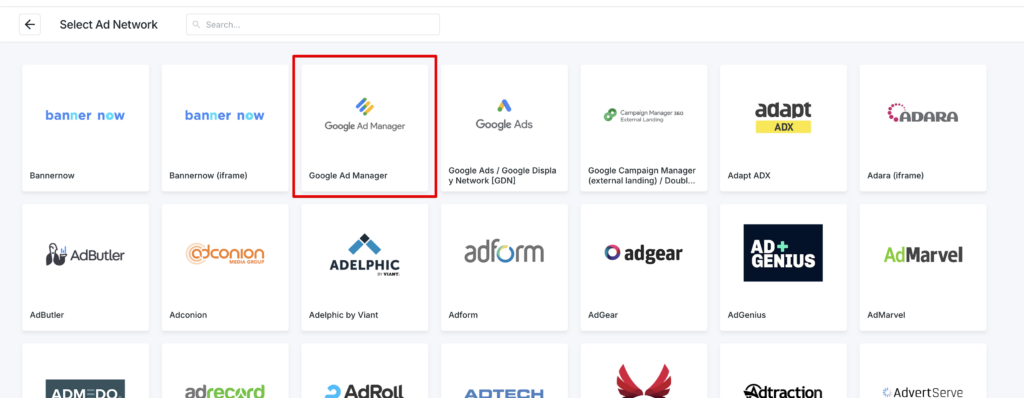Select the AdRoll logo card
Viewport: 1024px width, 398px height.
pos(364,371)
